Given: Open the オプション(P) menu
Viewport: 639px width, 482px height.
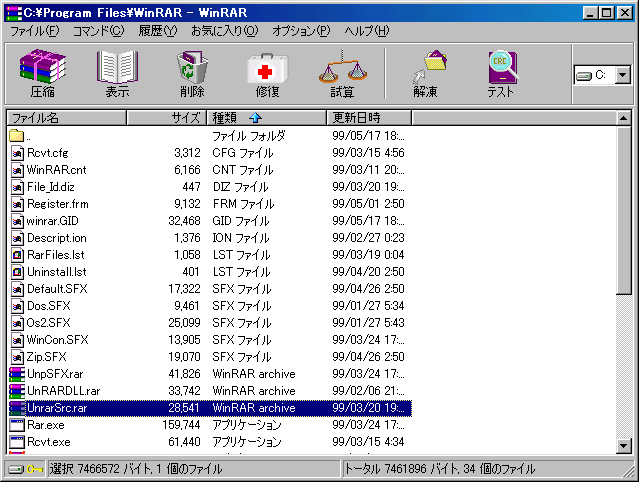Looking at the screenshot, I should coord(301,31).
